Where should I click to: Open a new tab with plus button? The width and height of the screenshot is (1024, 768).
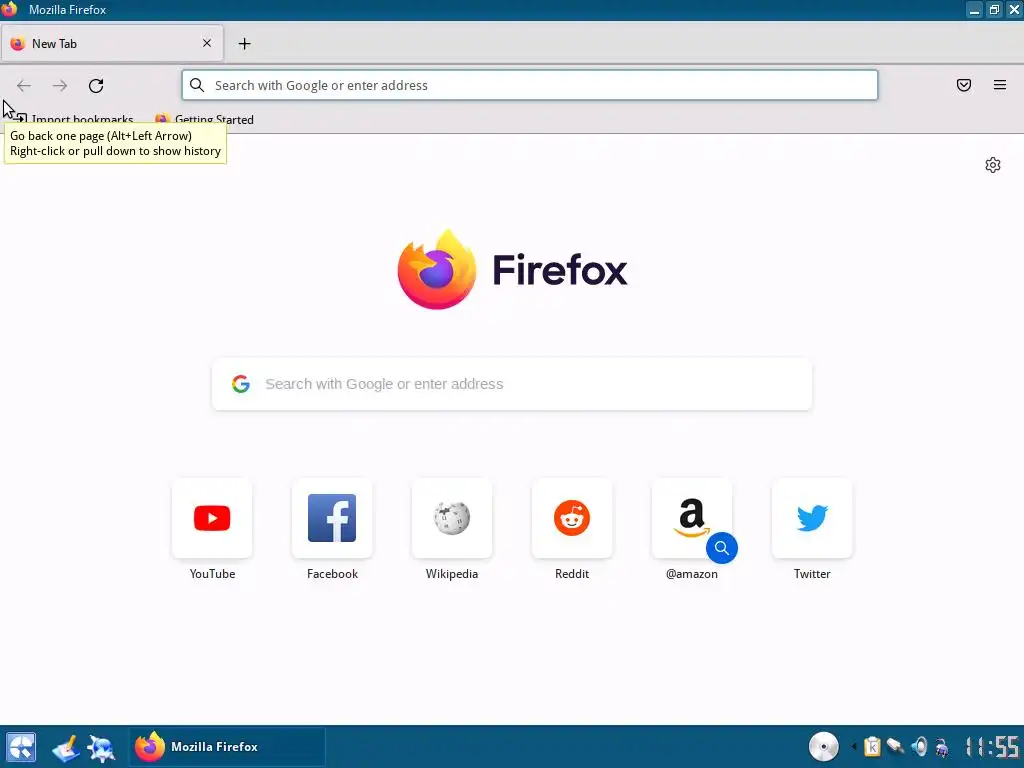pyautogui.click(x=244, y=44)
